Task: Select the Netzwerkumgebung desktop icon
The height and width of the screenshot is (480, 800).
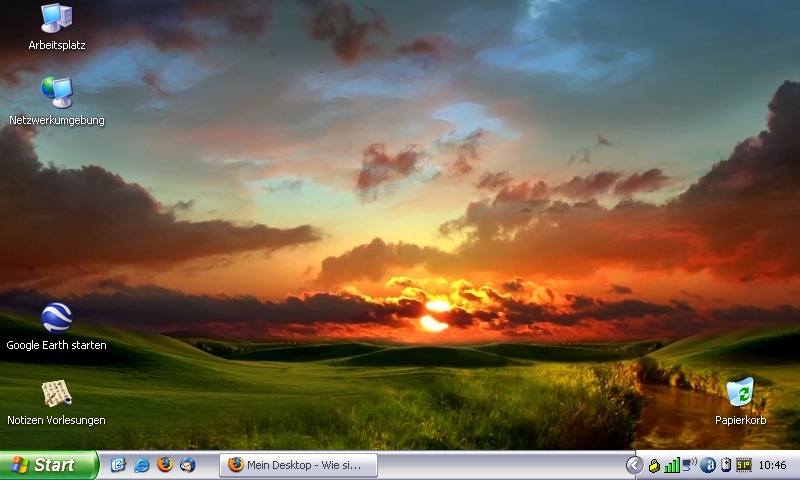Action: tap(56, 93)
